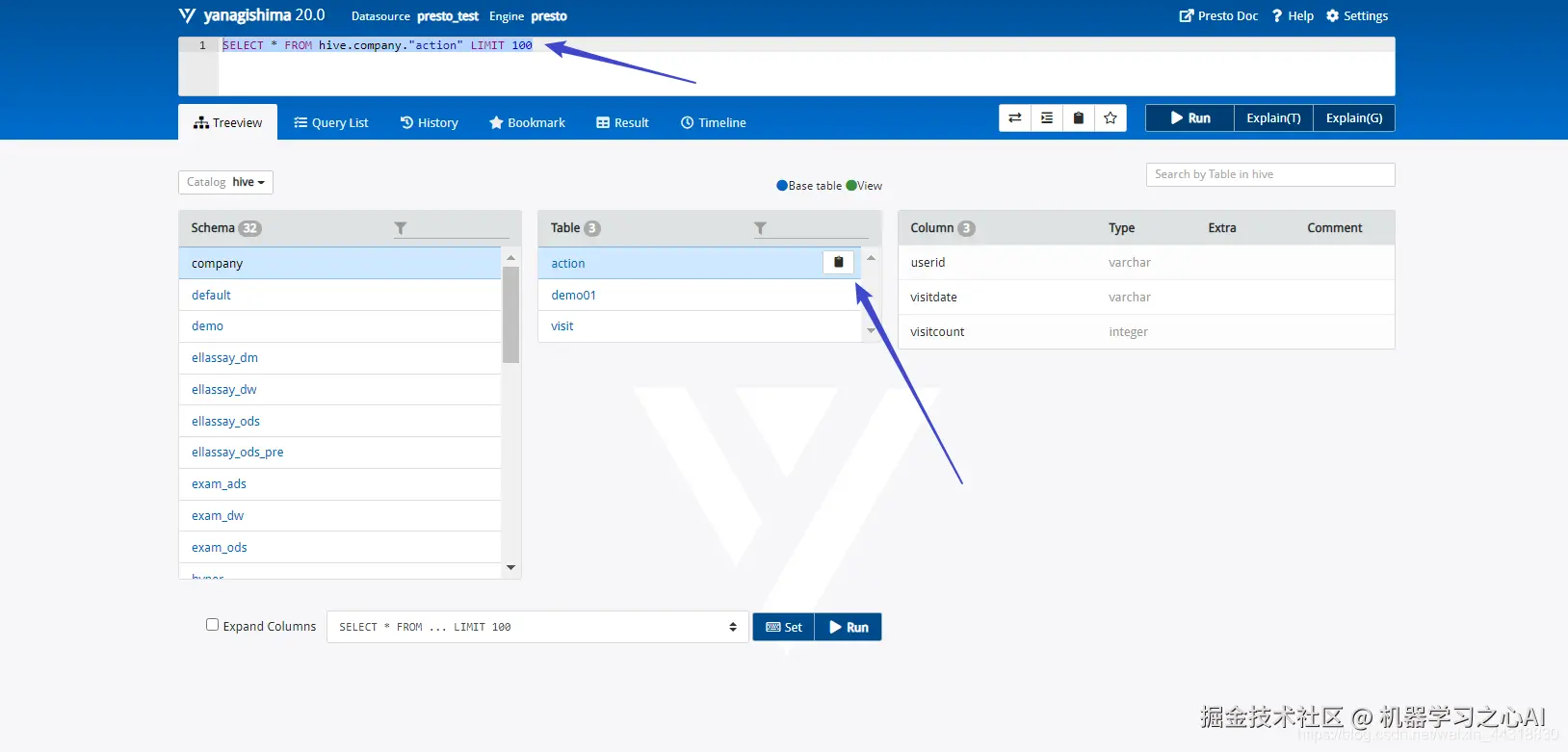Click the visitcount column row
Image resolution: width=1568 pixels, height=752 pixels.
(1146, 331)
